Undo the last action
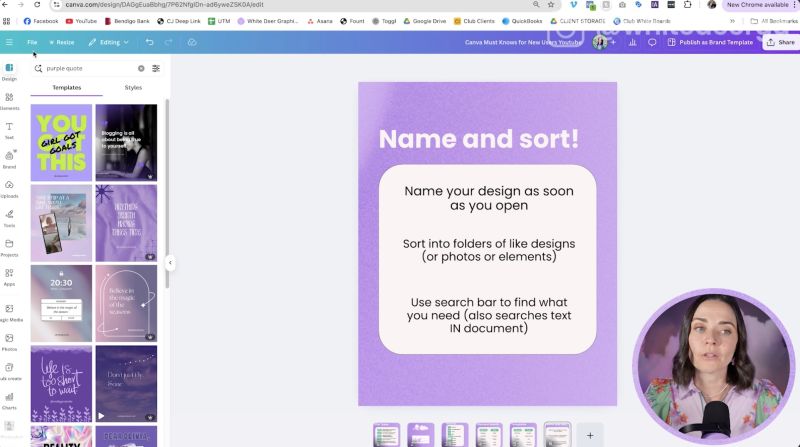Screen dimensions: 800x447 pyautogui.click(x=149, y=42)
